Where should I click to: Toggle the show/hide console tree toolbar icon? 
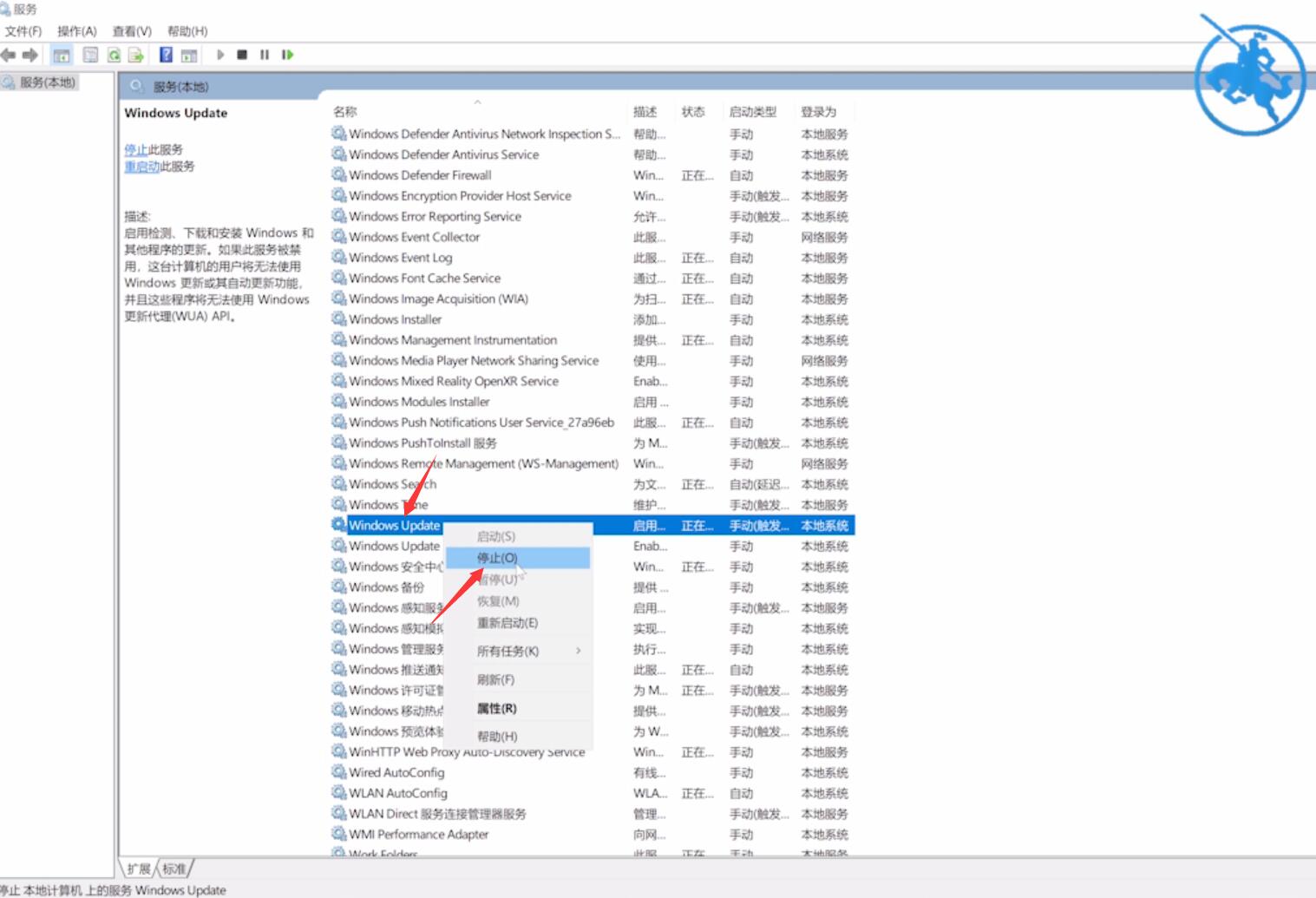(62, 55)
